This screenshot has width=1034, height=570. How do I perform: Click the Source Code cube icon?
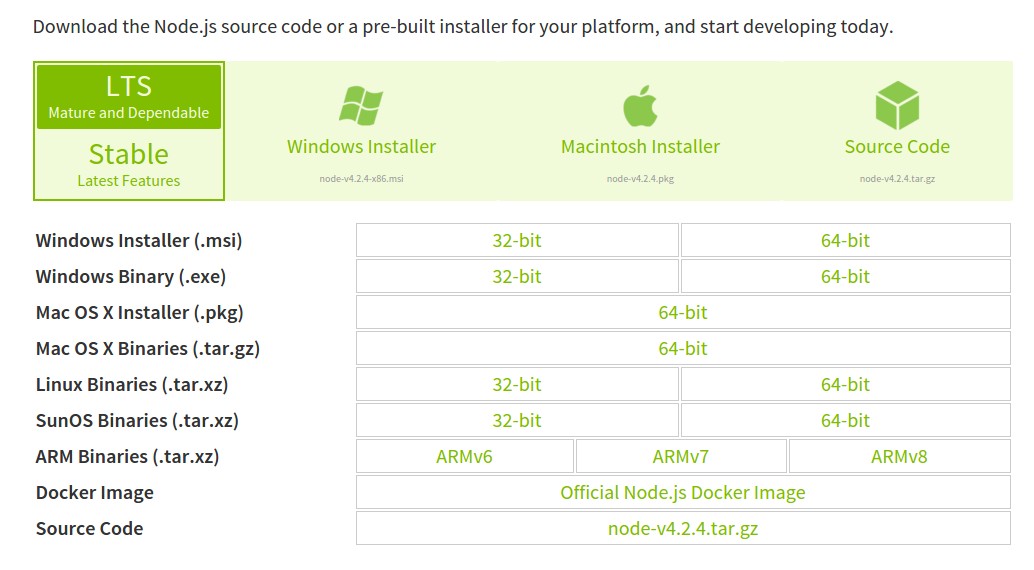(x=897, y=105)
